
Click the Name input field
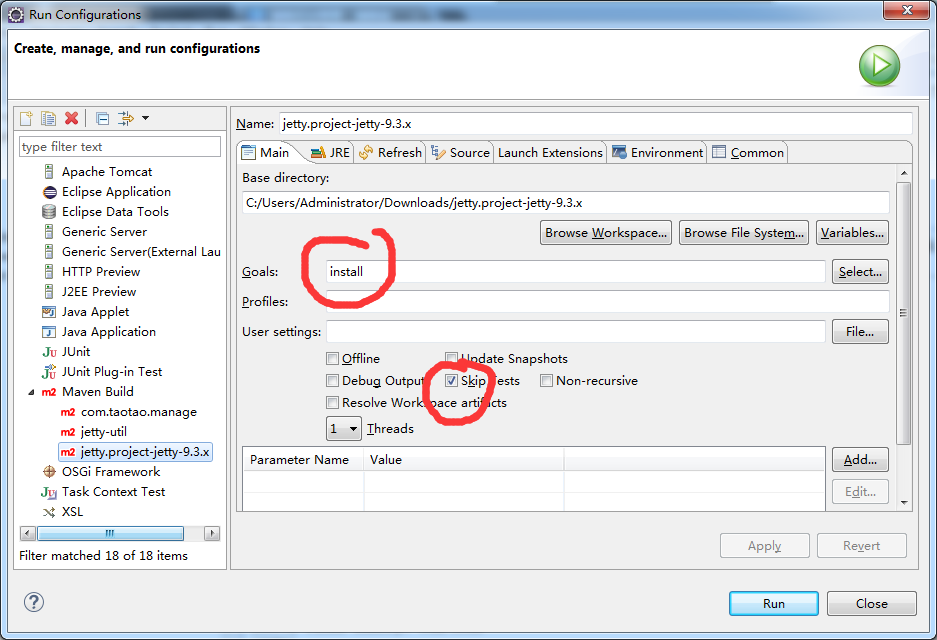point(595,124)
